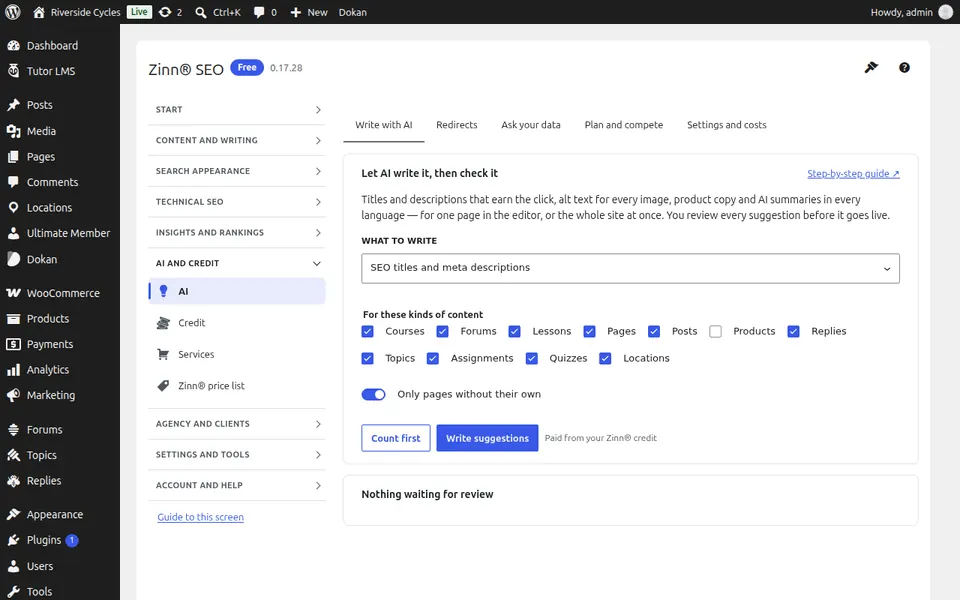Open the comments bubble icon in admin bar

click(x=259, y=12)
